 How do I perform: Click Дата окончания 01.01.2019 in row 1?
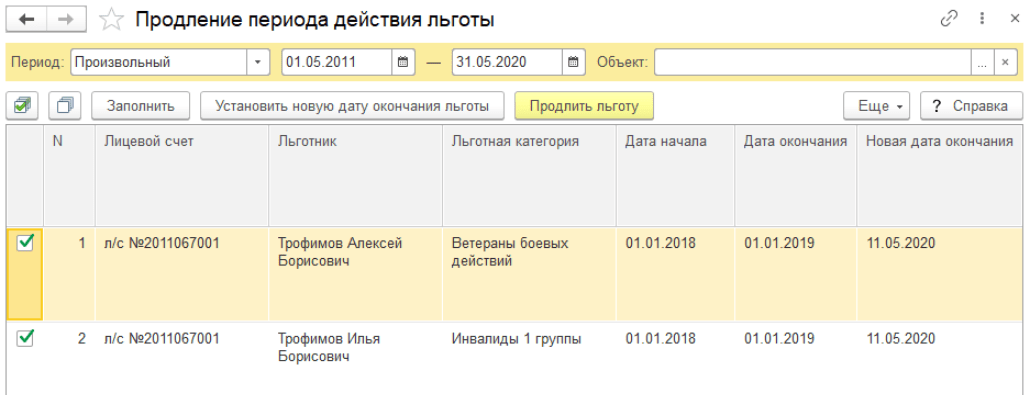coord(795,274)
